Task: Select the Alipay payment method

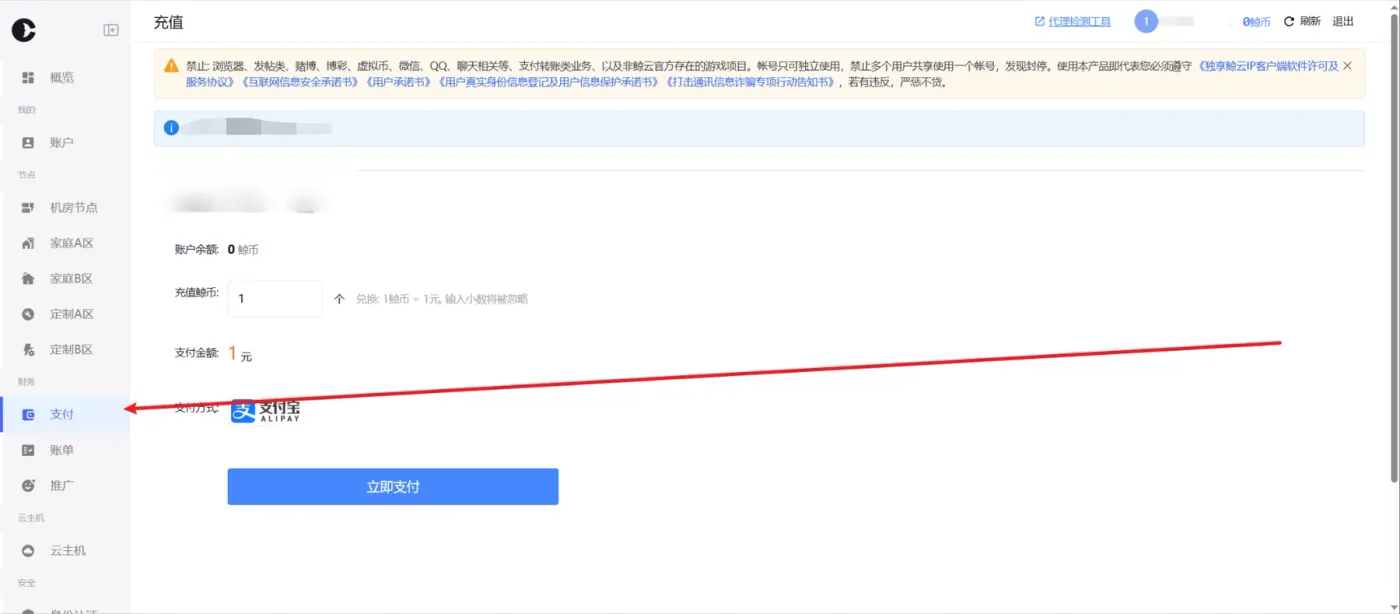Action: click(x=265, y=411)
